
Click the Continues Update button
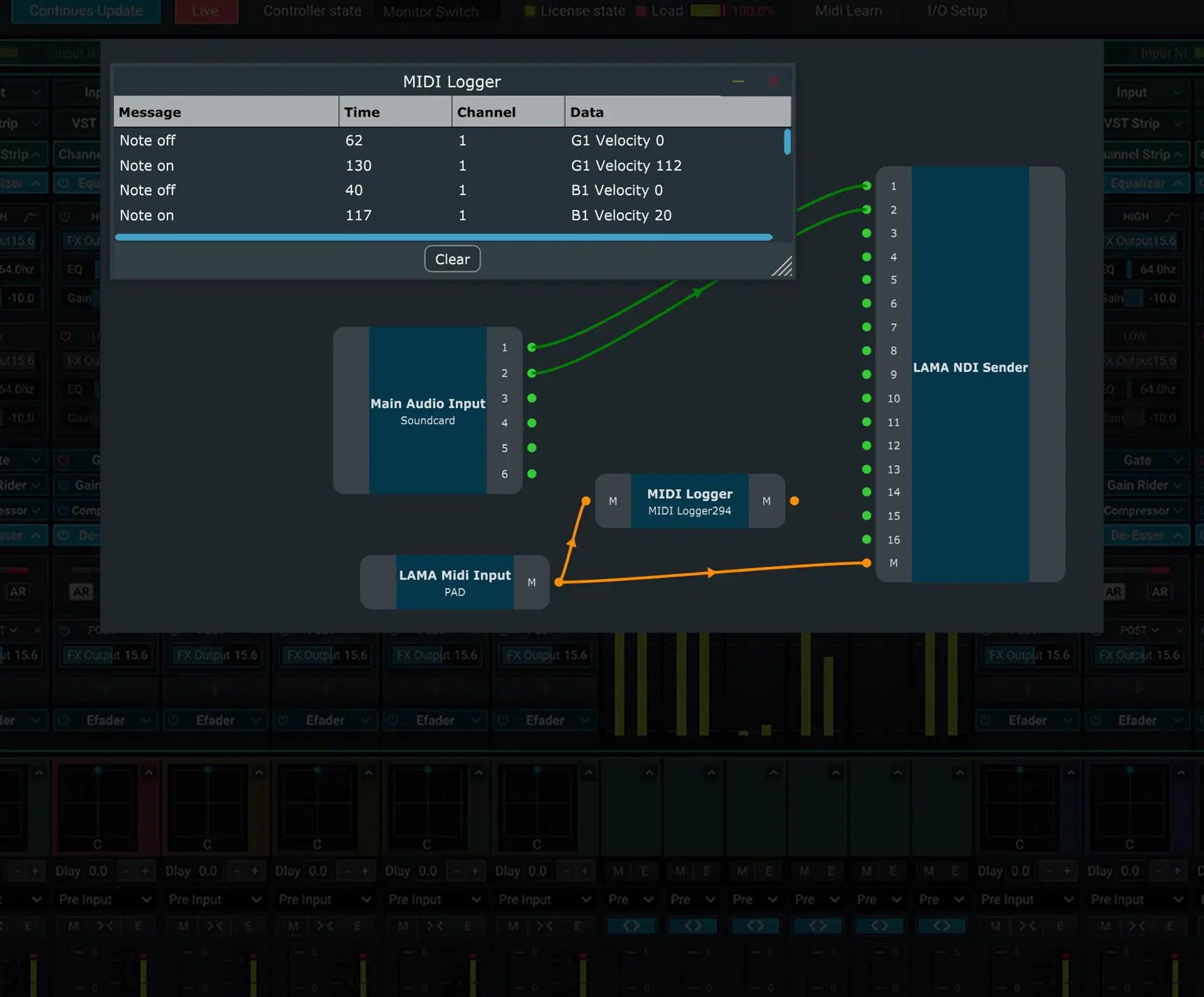click(85, 11)
